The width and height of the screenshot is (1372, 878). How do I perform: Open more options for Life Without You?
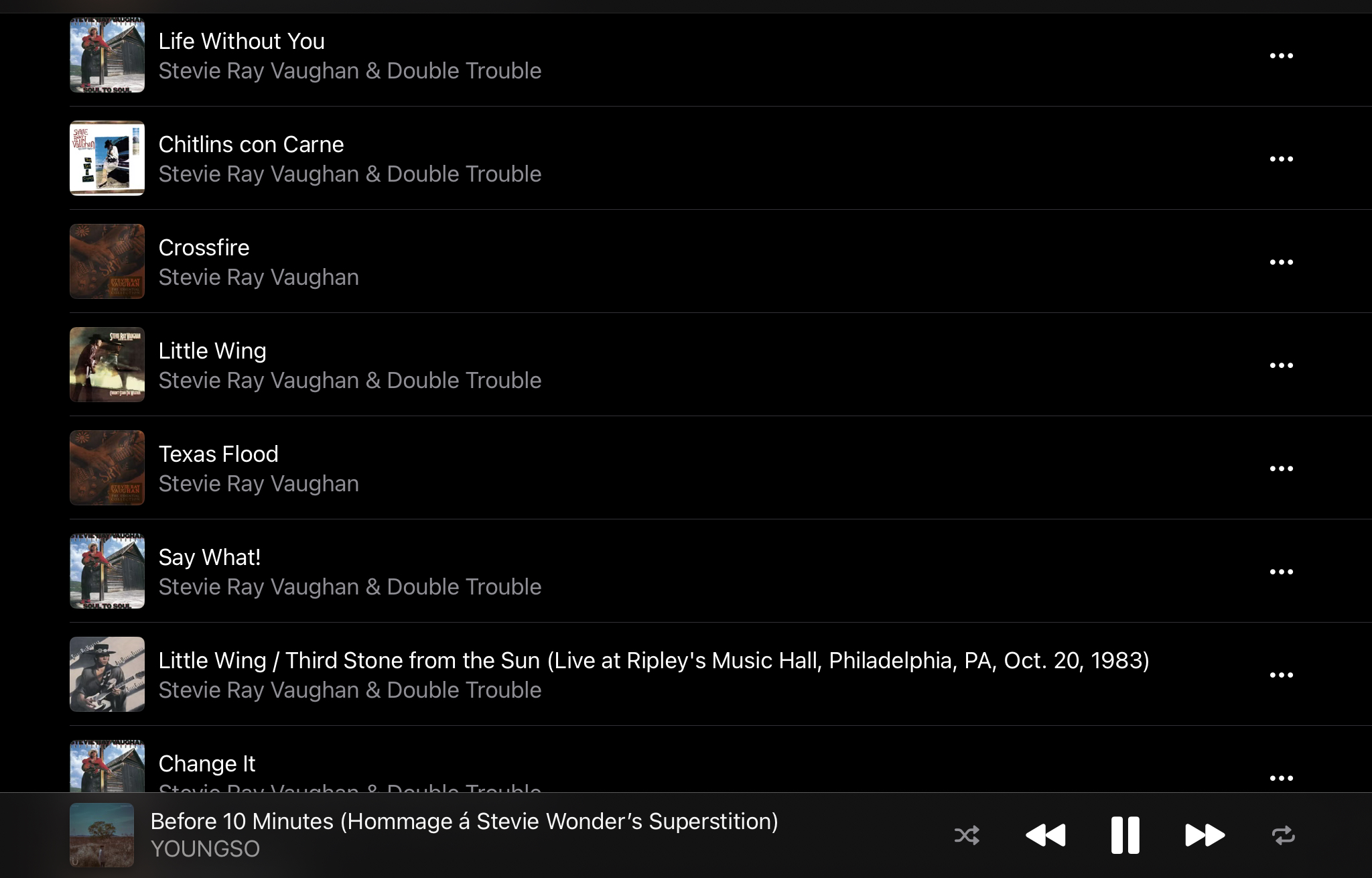pos(1282,56)
